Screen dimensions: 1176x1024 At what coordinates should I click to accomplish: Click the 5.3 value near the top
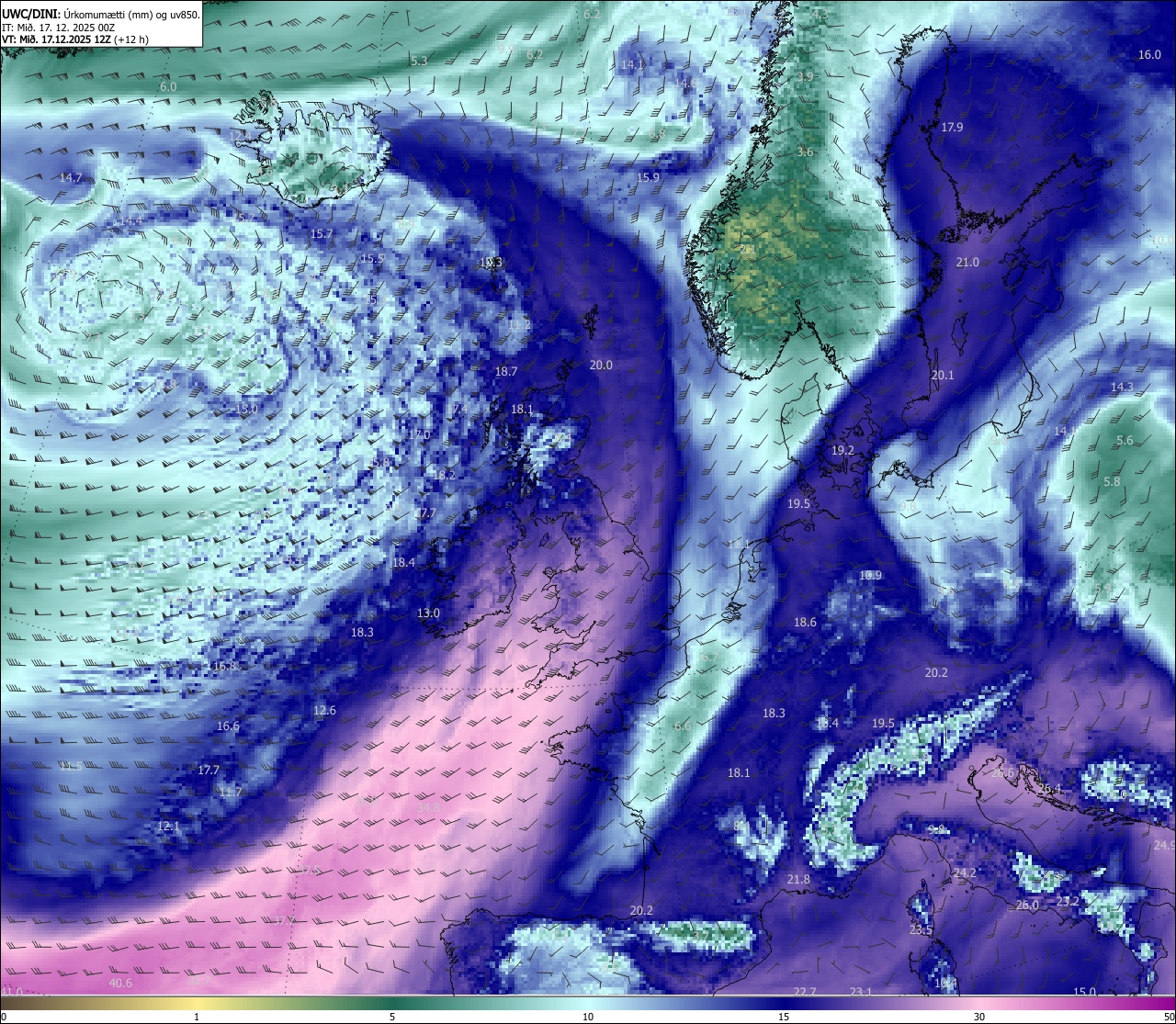point(419,61)
